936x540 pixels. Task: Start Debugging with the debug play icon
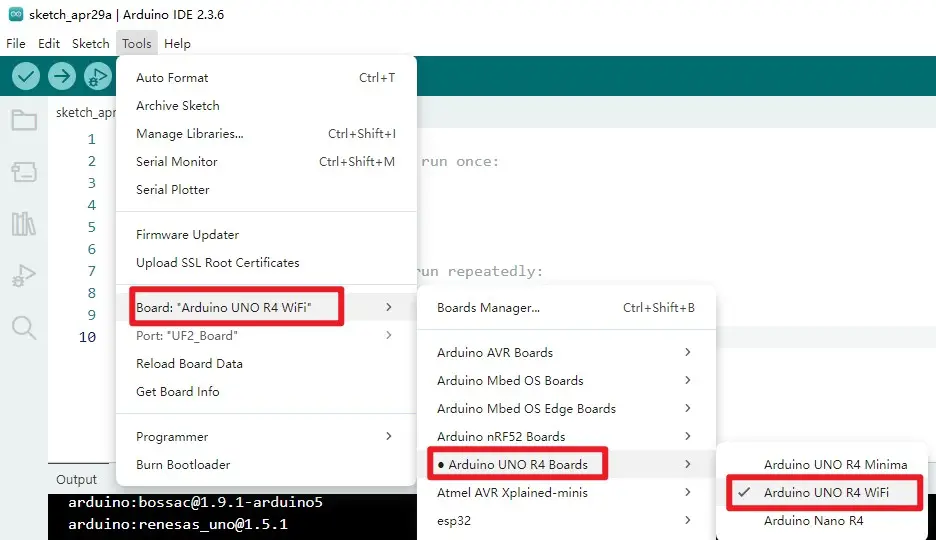pos(98,76)
